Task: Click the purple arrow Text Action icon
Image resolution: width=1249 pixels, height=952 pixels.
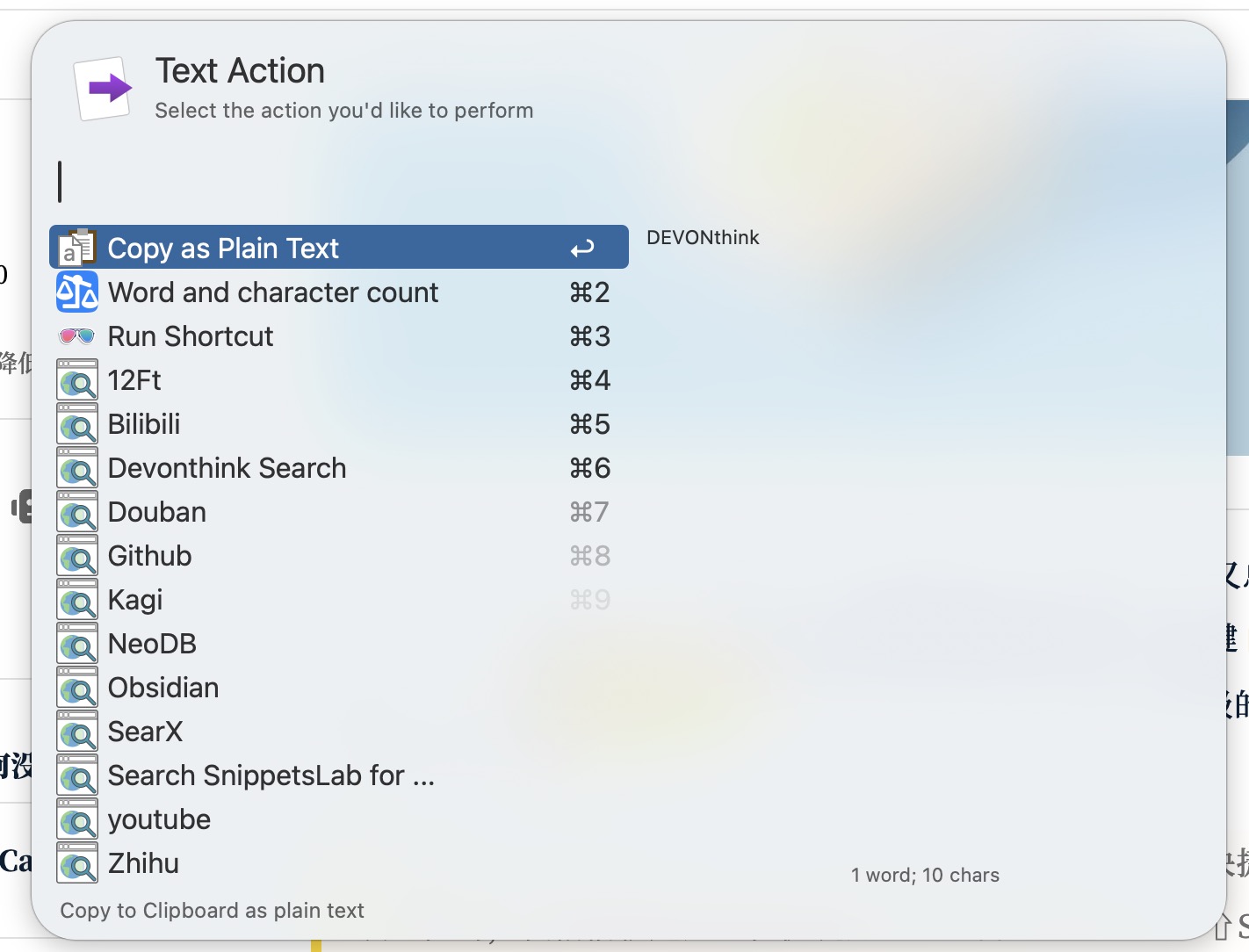Action: 105,89
